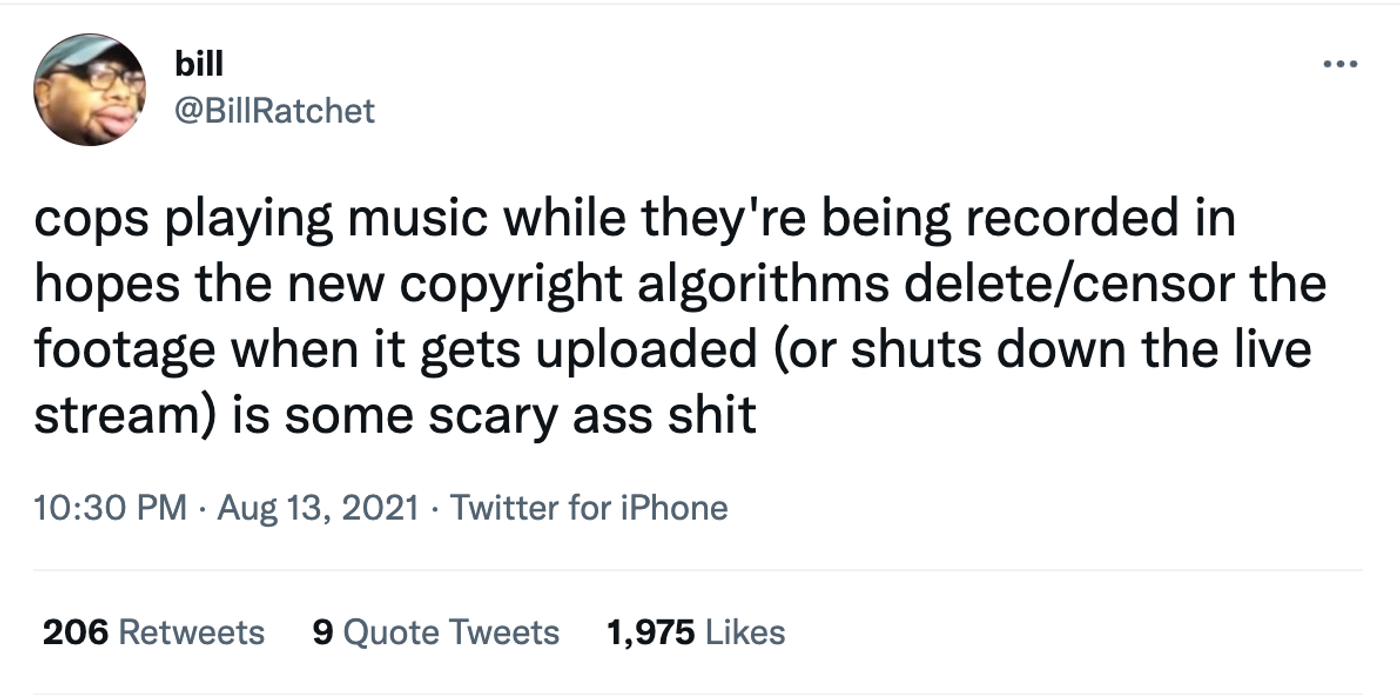
Task: Click the like count "1,975"
Action: coord(651,632)
